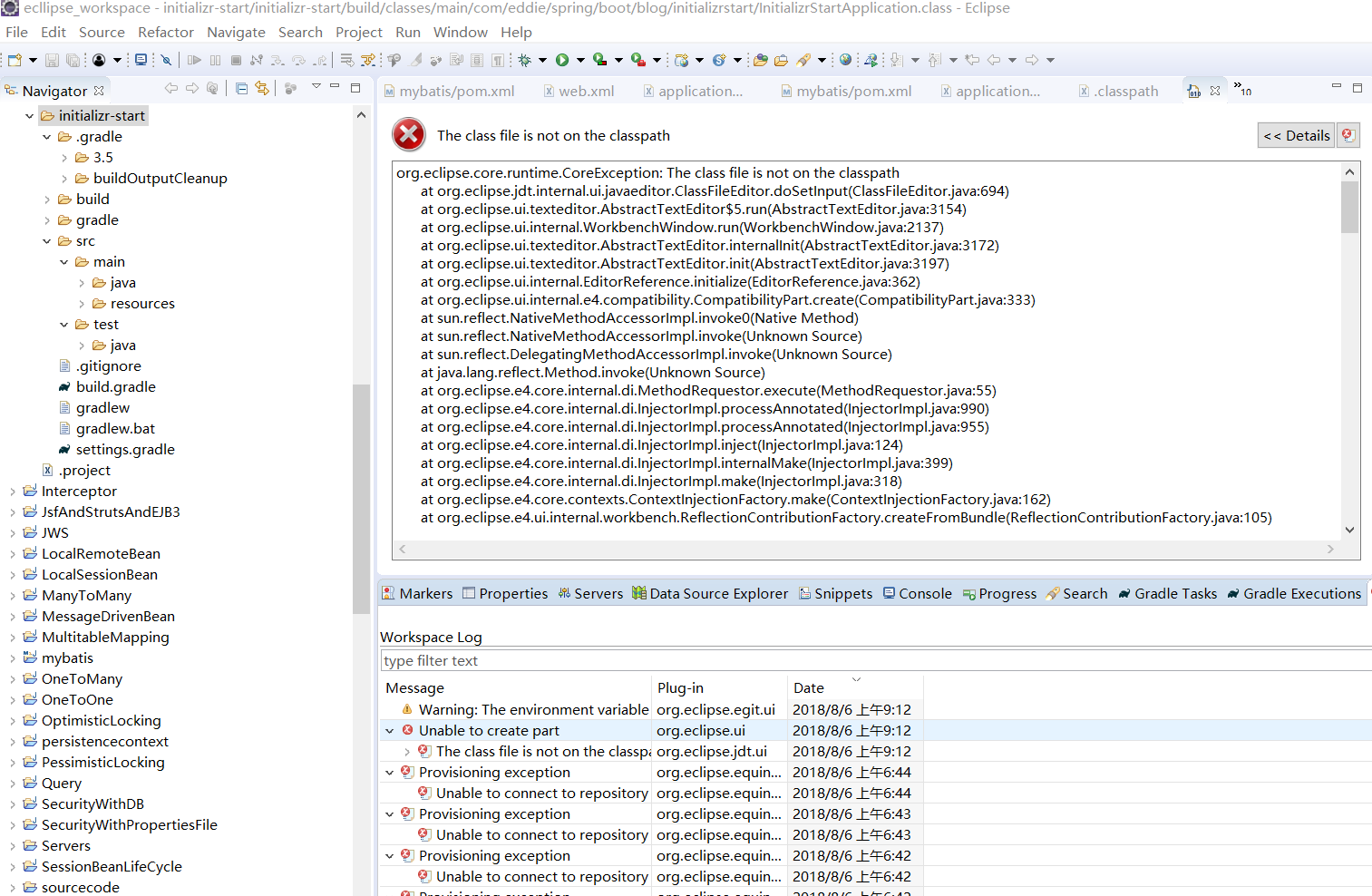Screen dimensions: 1372x896
Task: Click the green Run button icon
Action: [x=562, y=60]
